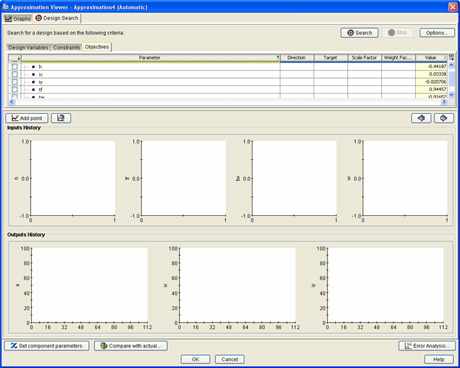Image resolution: width=460 pixels, height=368 pixels.
Task: Click the Scale Factor column header
Action: 364,58
